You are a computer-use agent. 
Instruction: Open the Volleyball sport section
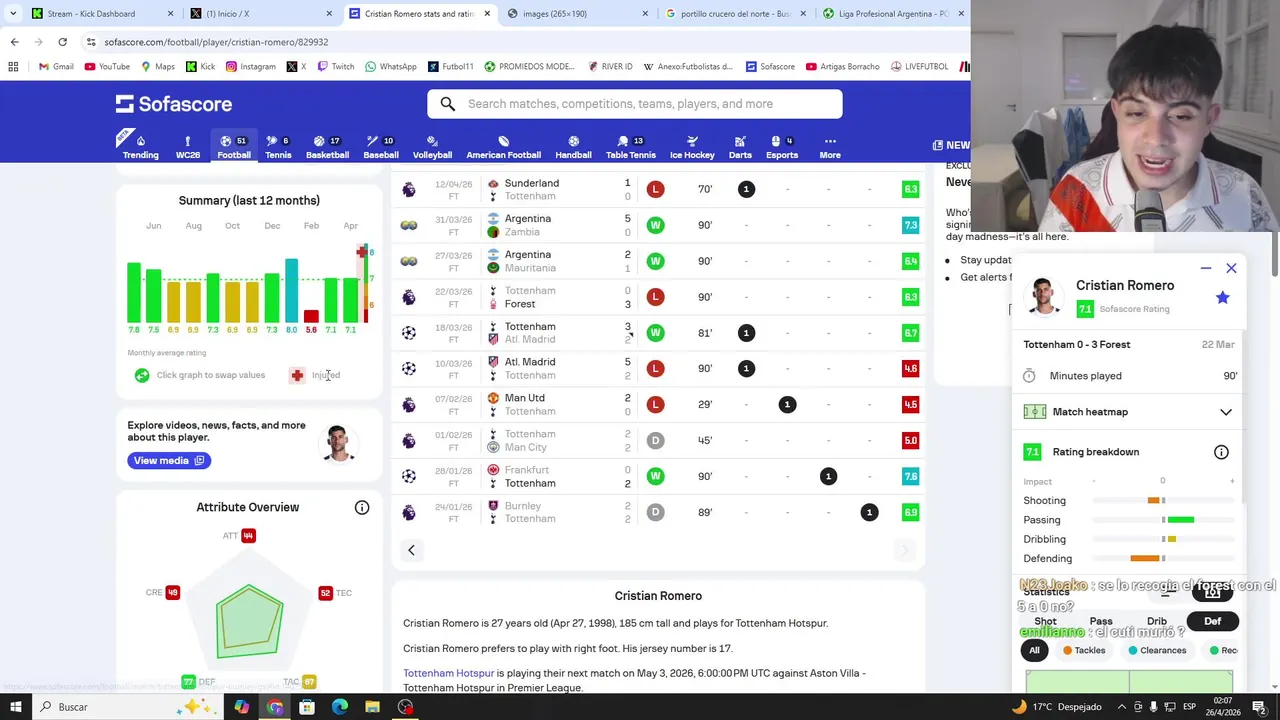(x=432, y=146)
